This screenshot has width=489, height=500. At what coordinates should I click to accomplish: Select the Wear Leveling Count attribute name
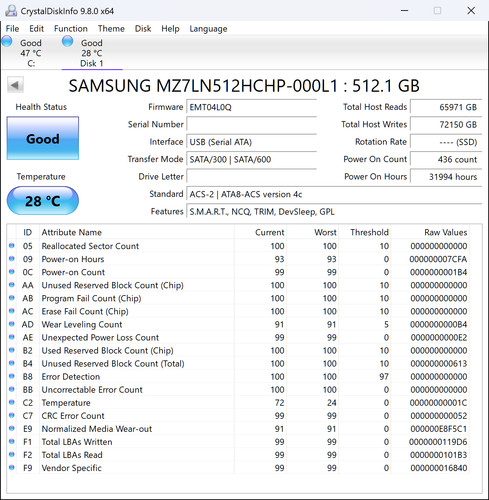(x=82, y=324)
